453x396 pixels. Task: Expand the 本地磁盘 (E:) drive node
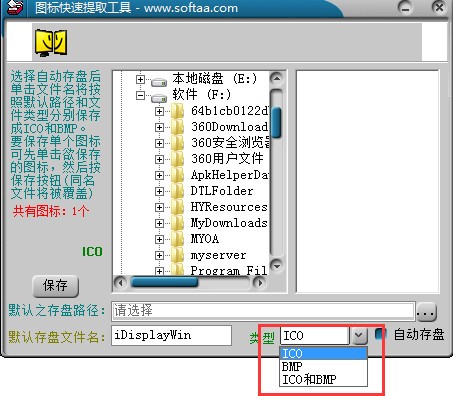pos(140,79)
